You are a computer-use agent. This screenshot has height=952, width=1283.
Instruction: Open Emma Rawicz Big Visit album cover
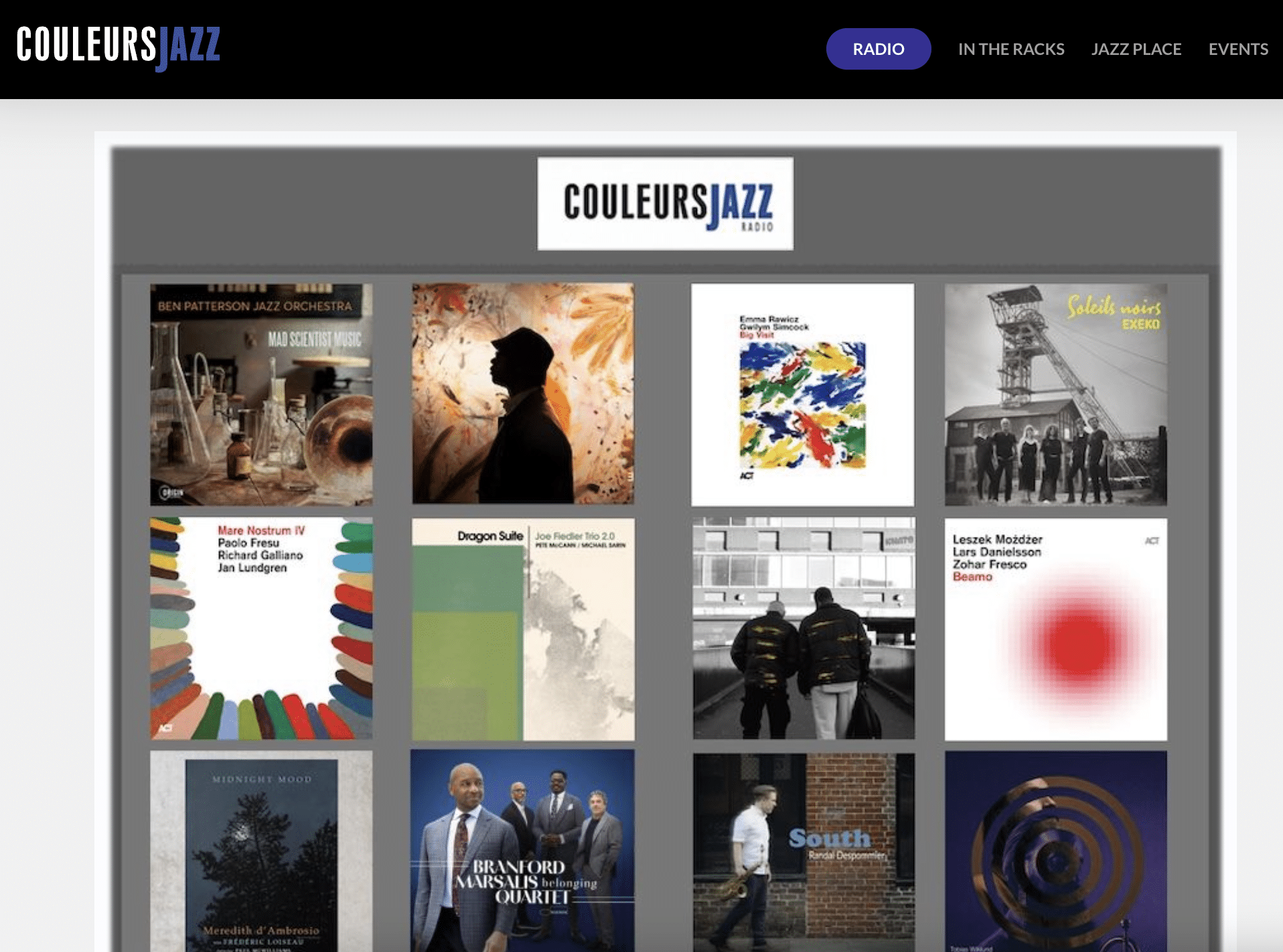point(802,394)
